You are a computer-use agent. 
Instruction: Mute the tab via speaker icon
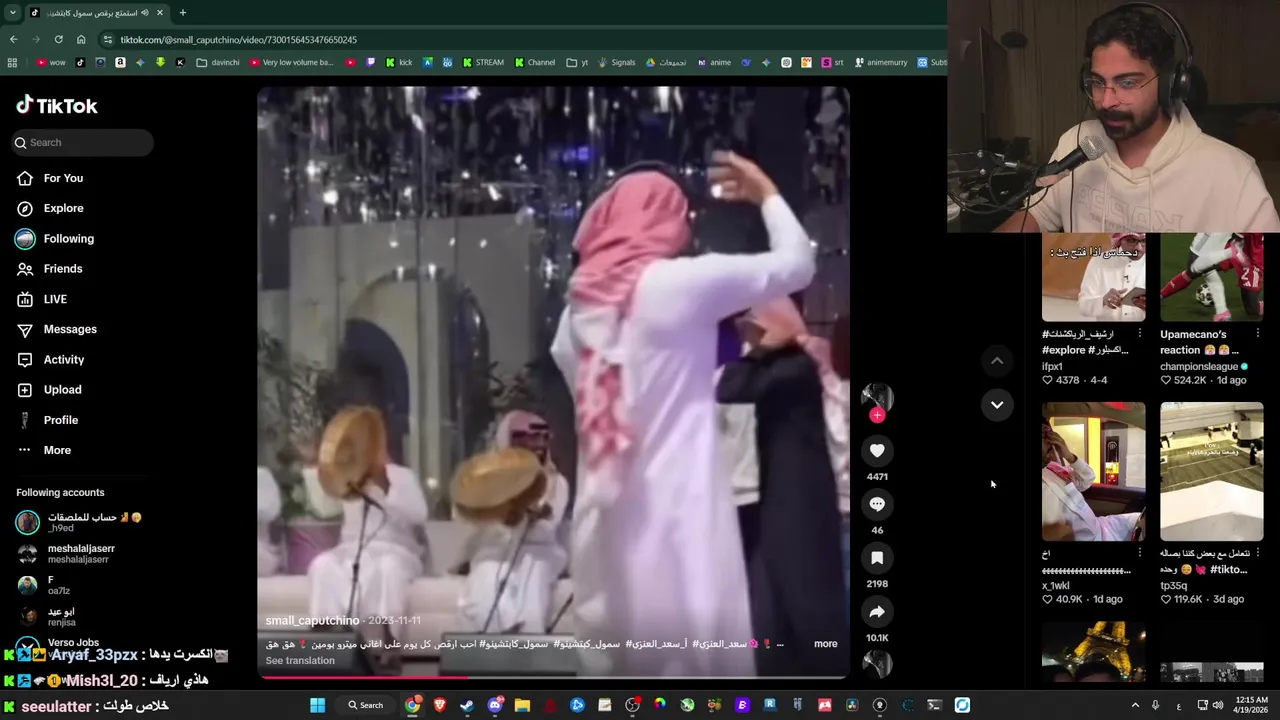(x=145, y=13)
